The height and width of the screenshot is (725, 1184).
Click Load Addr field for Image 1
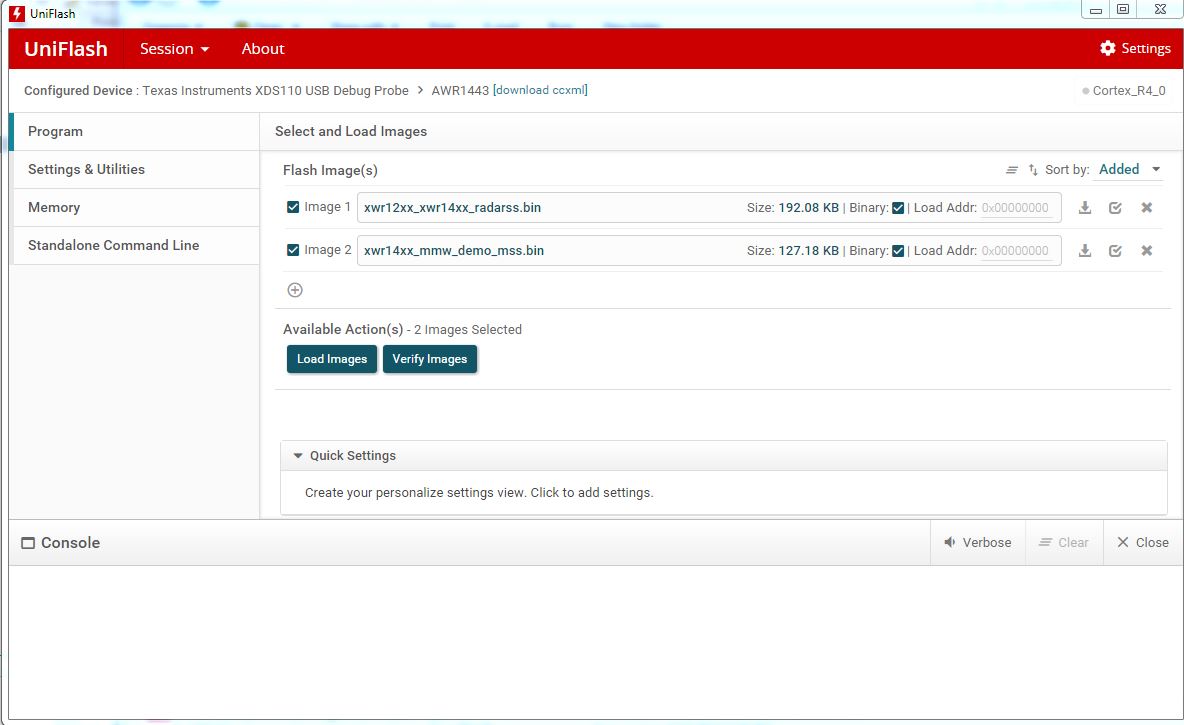click(1016, 208)
